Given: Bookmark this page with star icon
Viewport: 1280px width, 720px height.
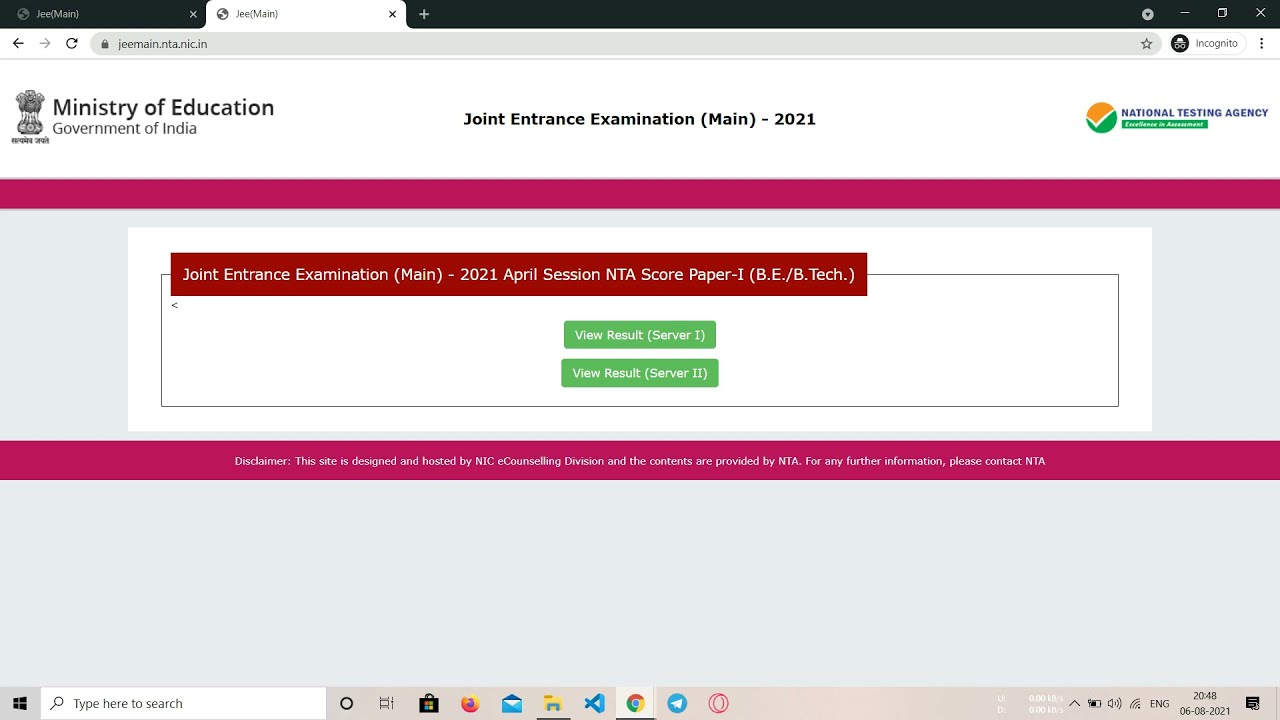Looking at the screenshot, I should click(x=1146, y=44).
